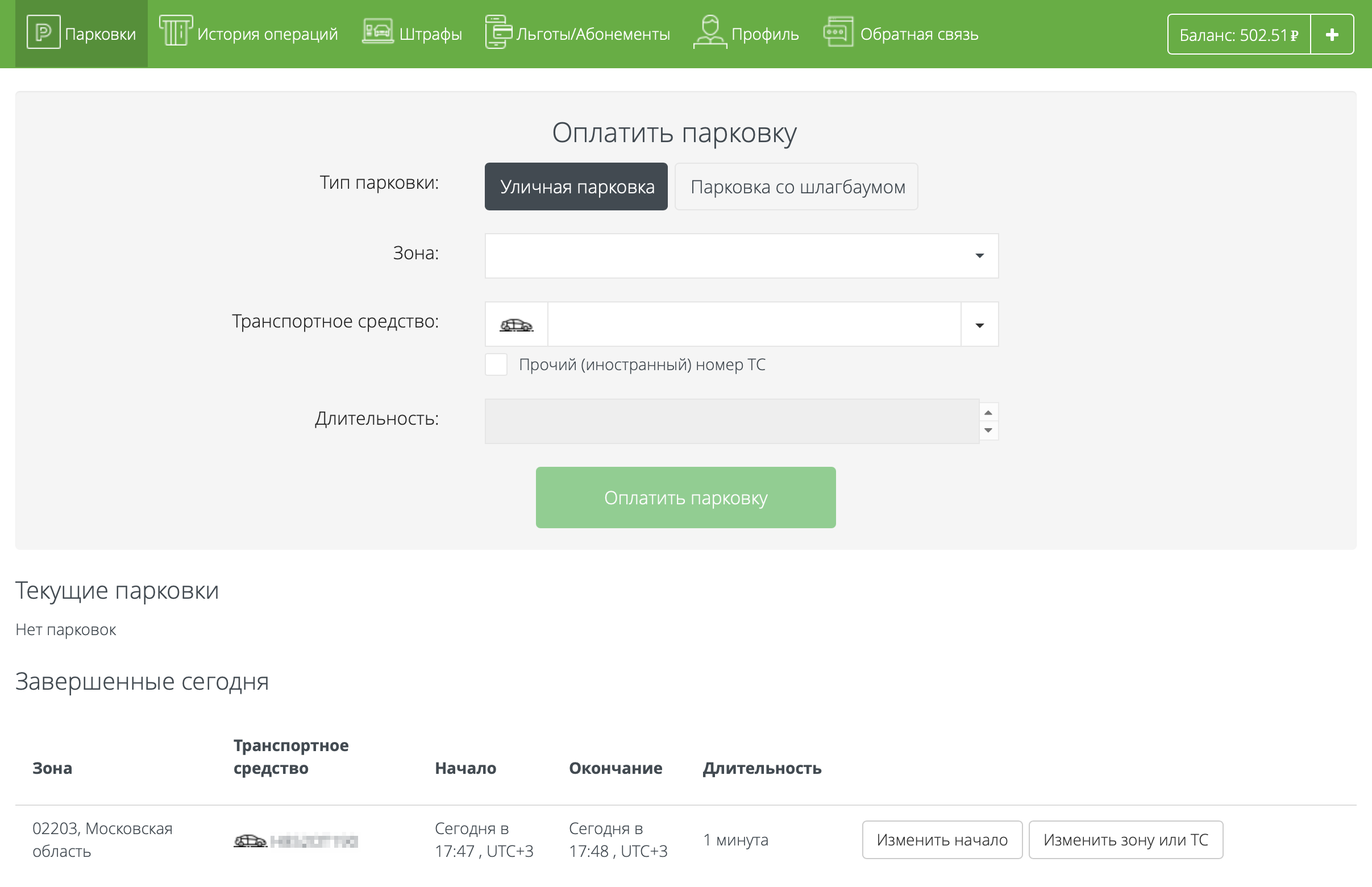Go to Штрафы menu item
The image size is (1372, 887).
pyautogui.click(x=430, y=34)
